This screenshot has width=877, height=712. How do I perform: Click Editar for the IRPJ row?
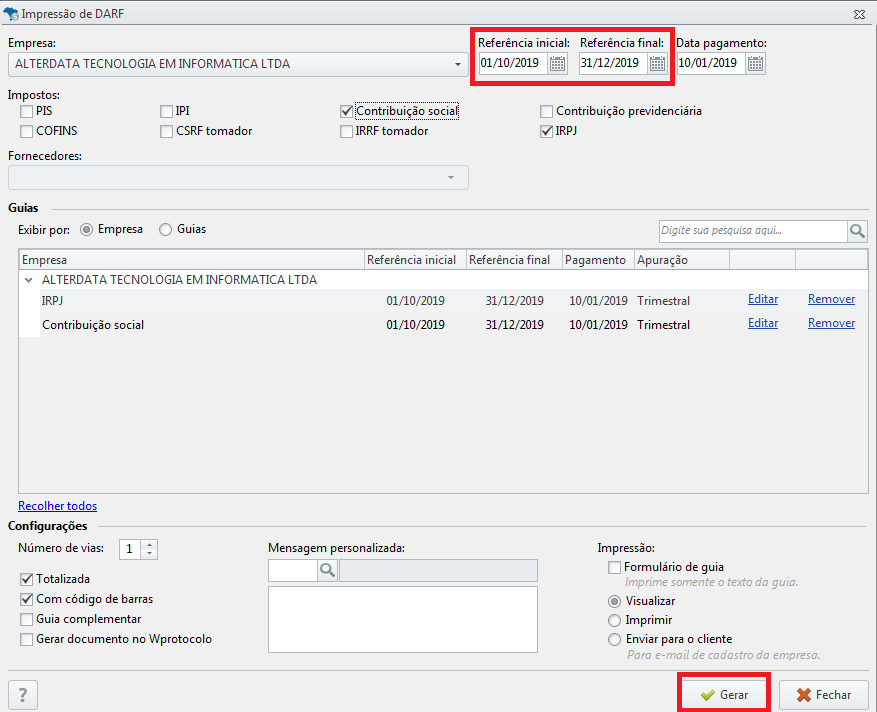click(763, 299)
